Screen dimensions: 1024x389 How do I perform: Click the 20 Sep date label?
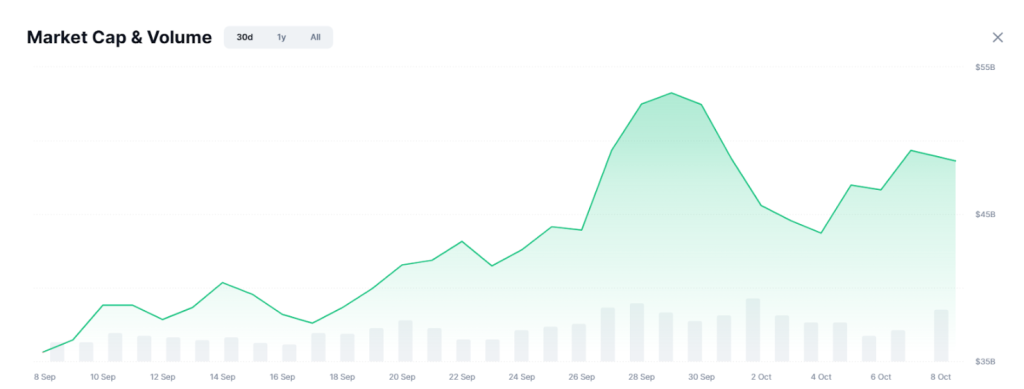402,377
